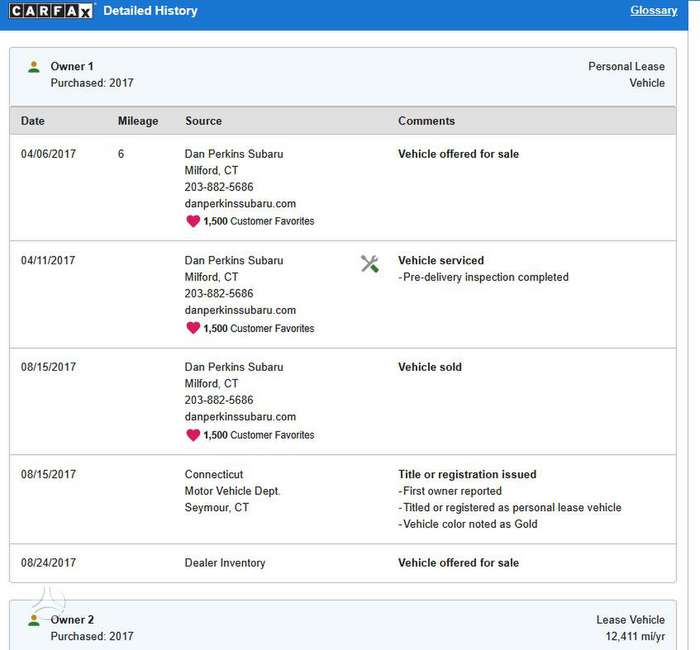Click 'Vehicle sold' comment
Viewport: 700px width, 650px height.
point(430,367)
